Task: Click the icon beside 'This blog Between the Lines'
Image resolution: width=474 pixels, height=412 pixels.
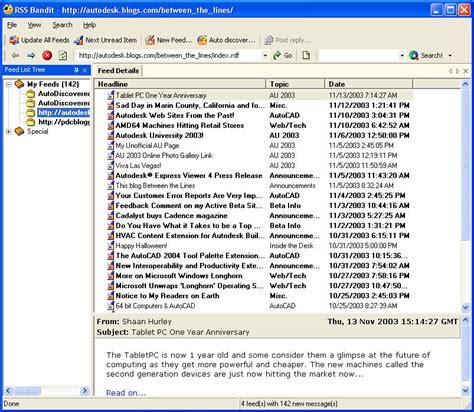Action: coord(111,185)
